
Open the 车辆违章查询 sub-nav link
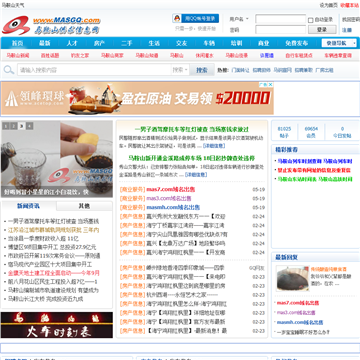[x=338, y=56]
